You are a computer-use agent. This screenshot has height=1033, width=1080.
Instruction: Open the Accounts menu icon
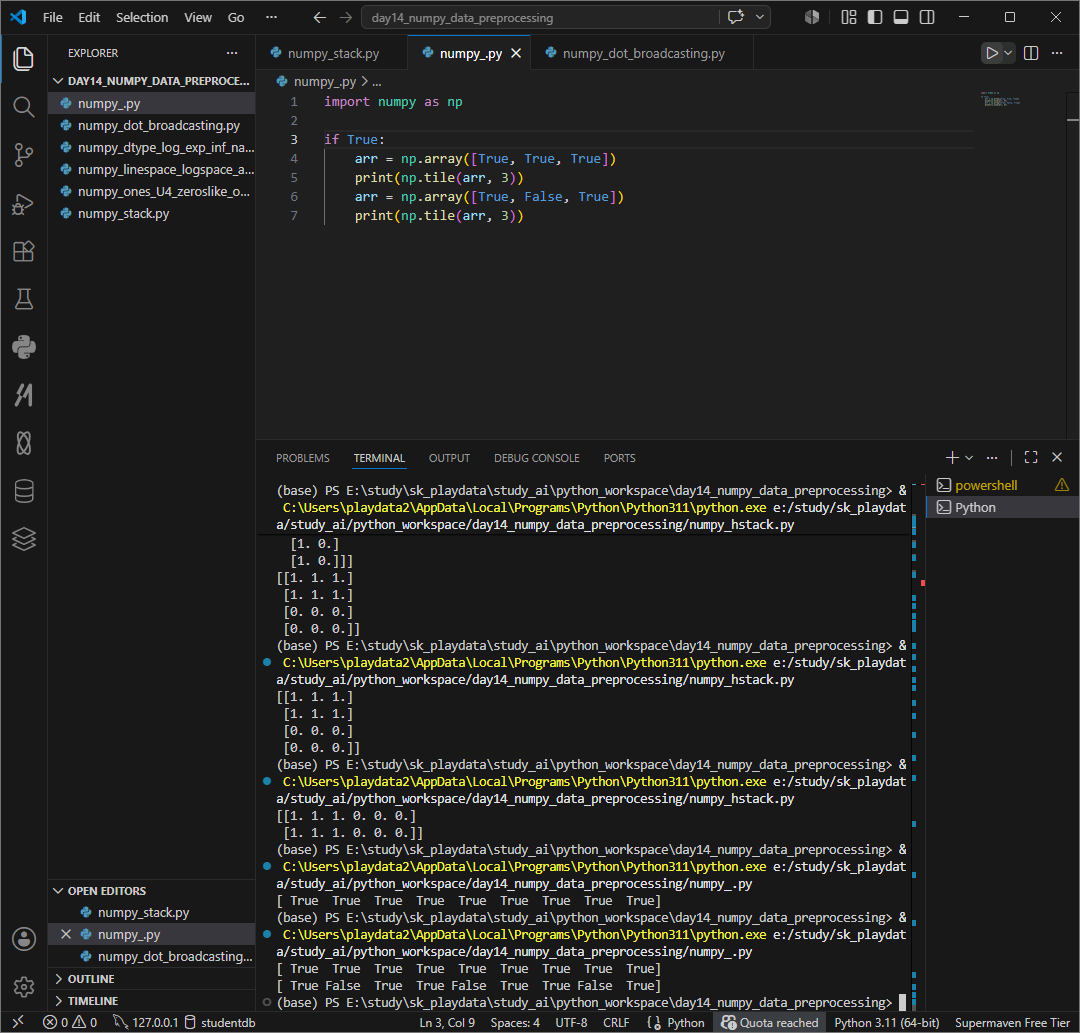(23, 939)
